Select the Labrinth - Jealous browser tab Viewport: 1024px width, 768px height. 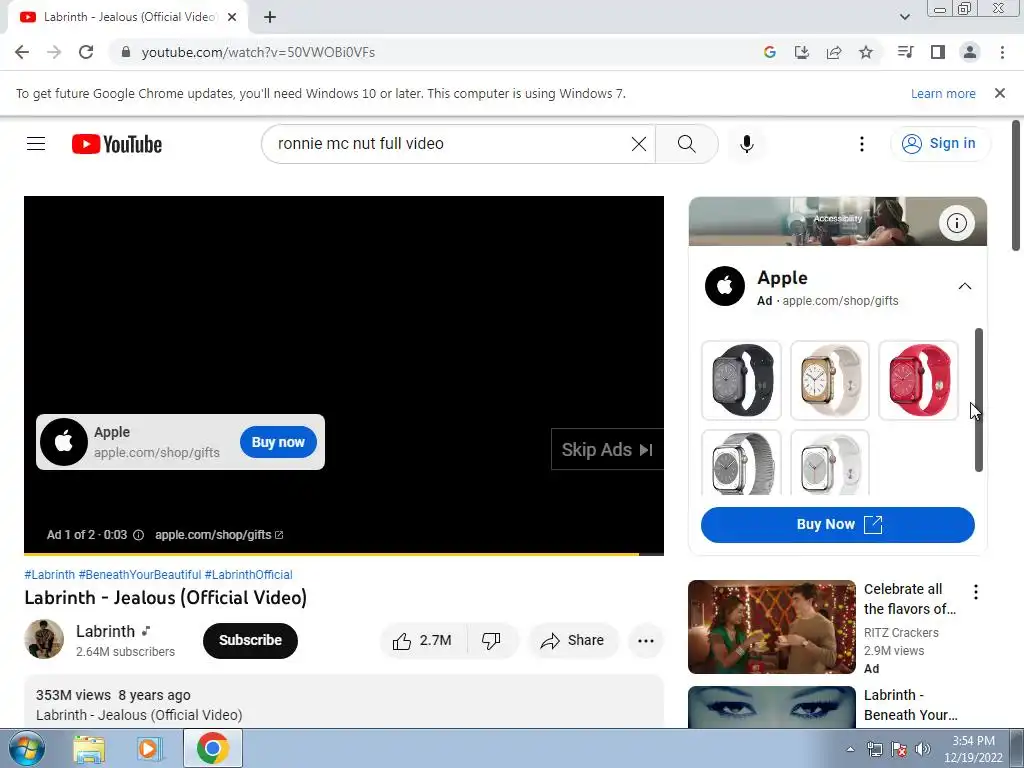tap(128, 18)
